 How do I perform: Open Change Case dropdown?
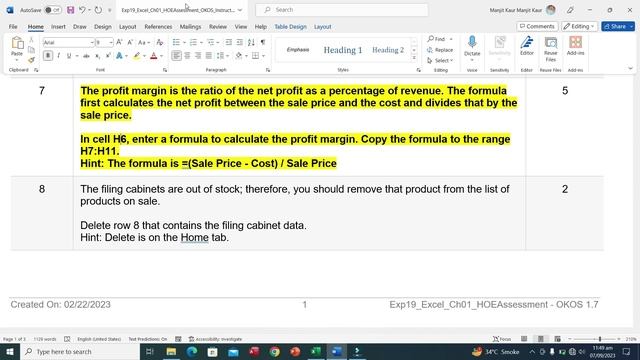[x=144, y=42]
